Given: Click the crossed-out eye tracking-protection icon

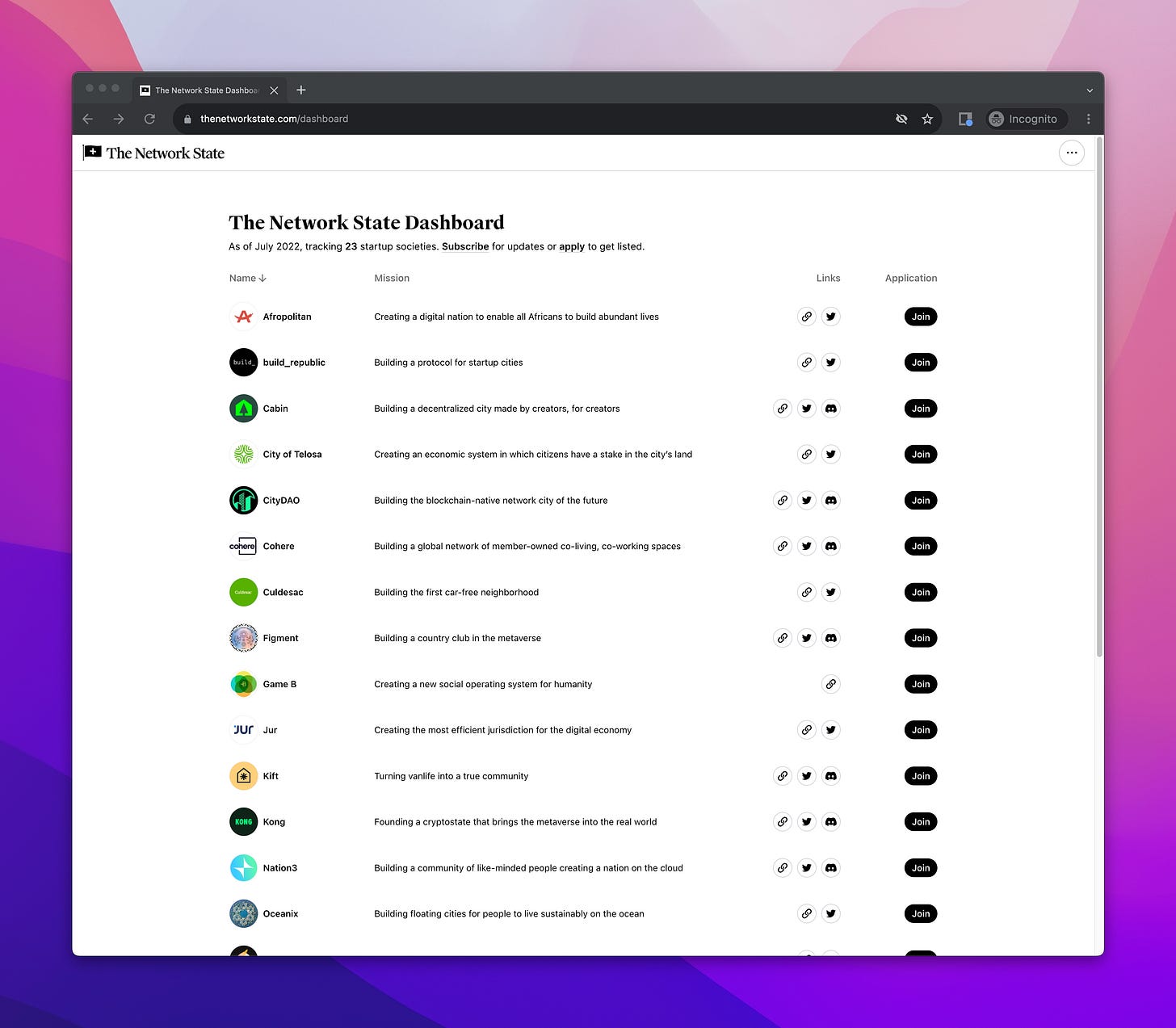Looking at the screenshot, I should (901, 119).
